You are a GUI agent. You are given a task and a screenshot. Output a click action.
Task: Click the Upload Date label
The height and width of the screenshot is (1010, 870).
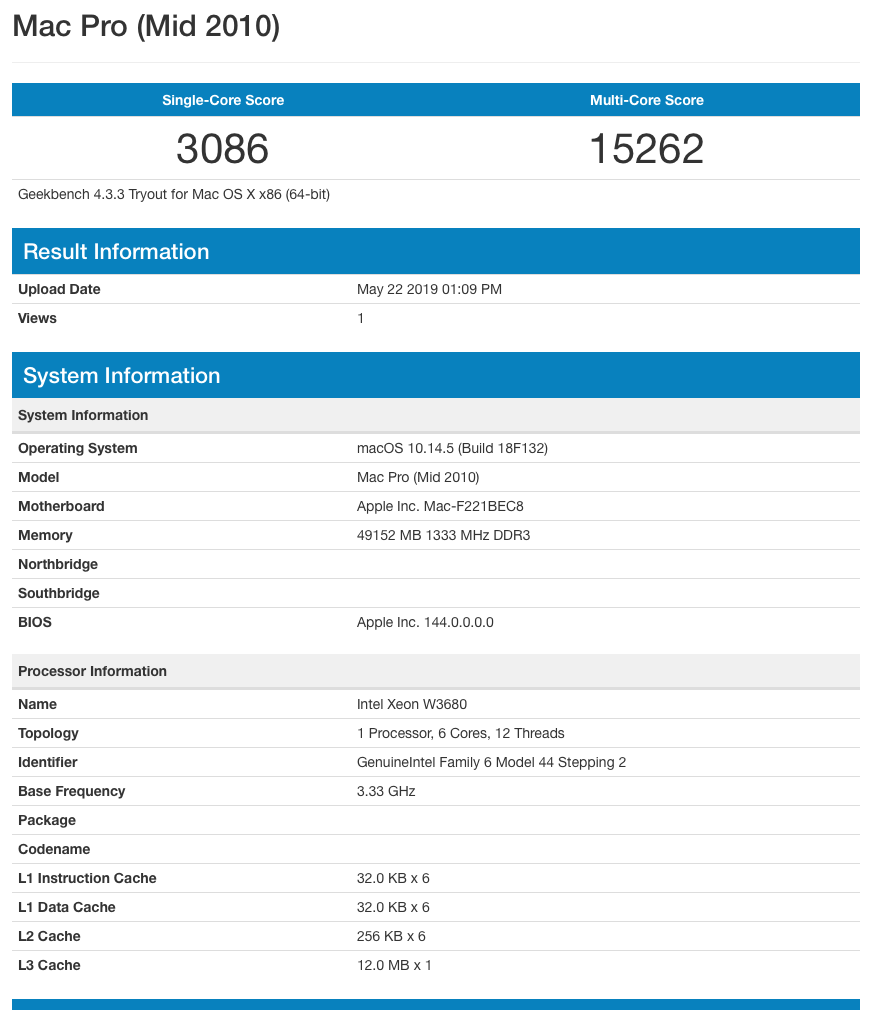pyautogui.click(x=59, y=289)
